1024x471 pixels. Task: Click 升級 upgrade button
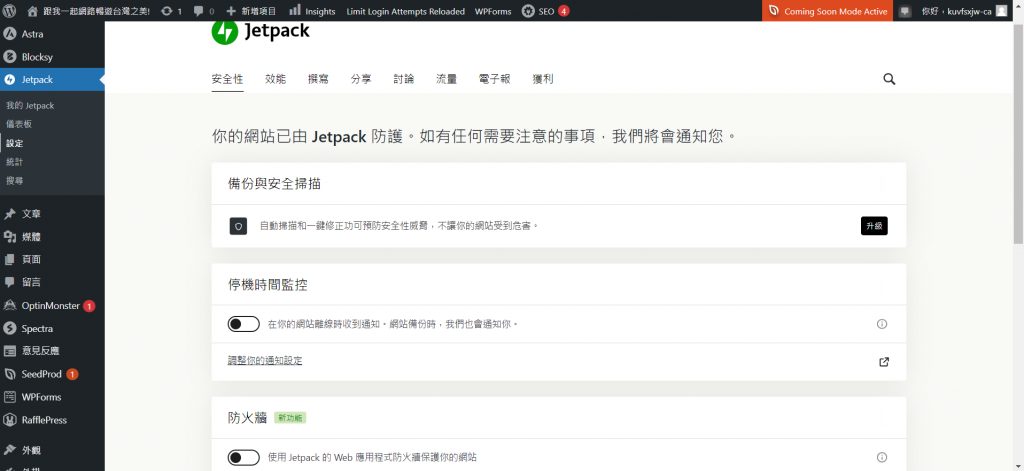click(x=874, y=226)
